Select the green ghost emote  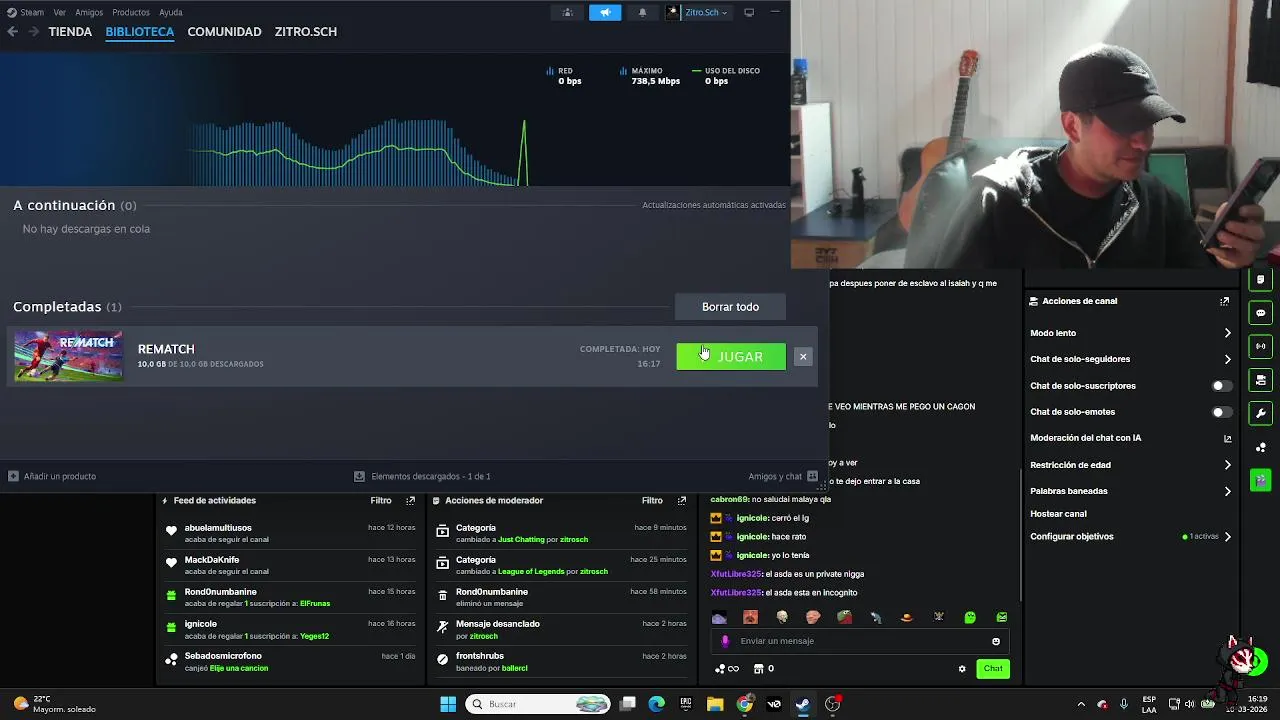970,617
